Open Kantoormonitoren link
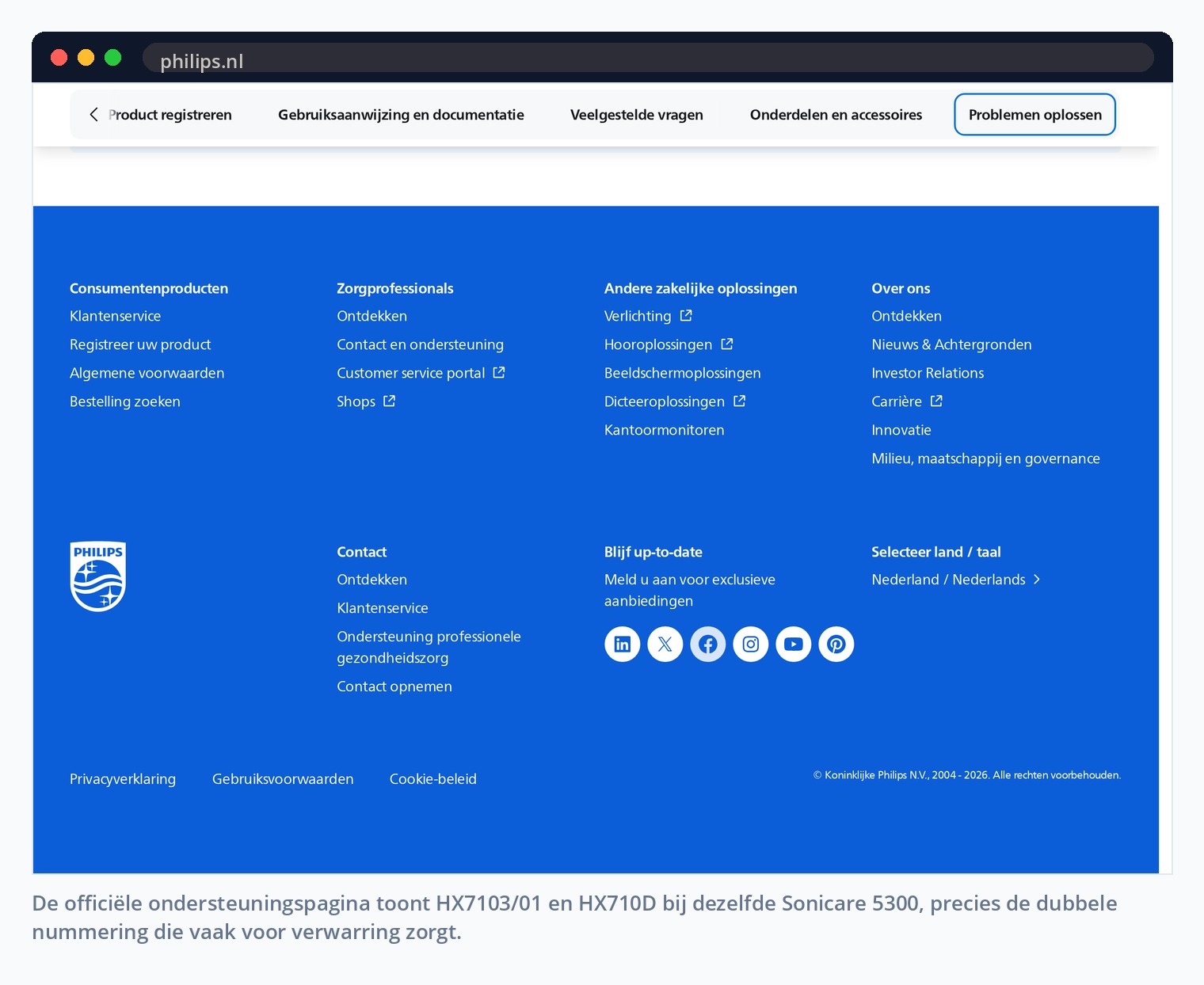The image size is (1204, 985). (x=664, y=430)
